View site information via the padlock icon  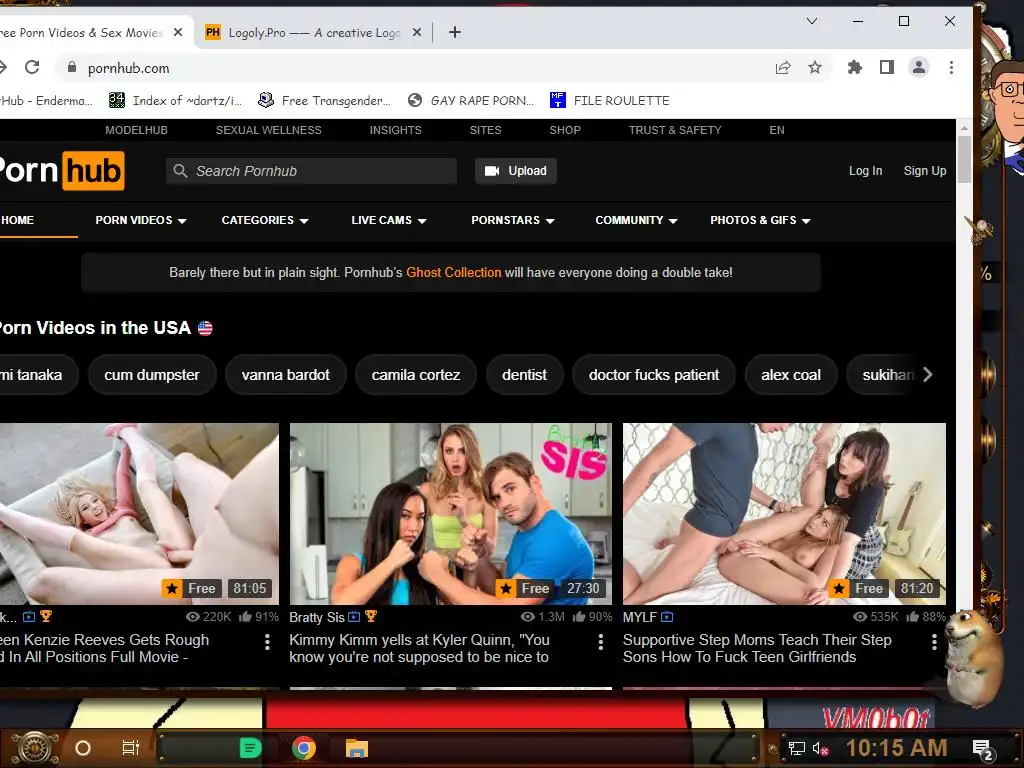point(72,67)
